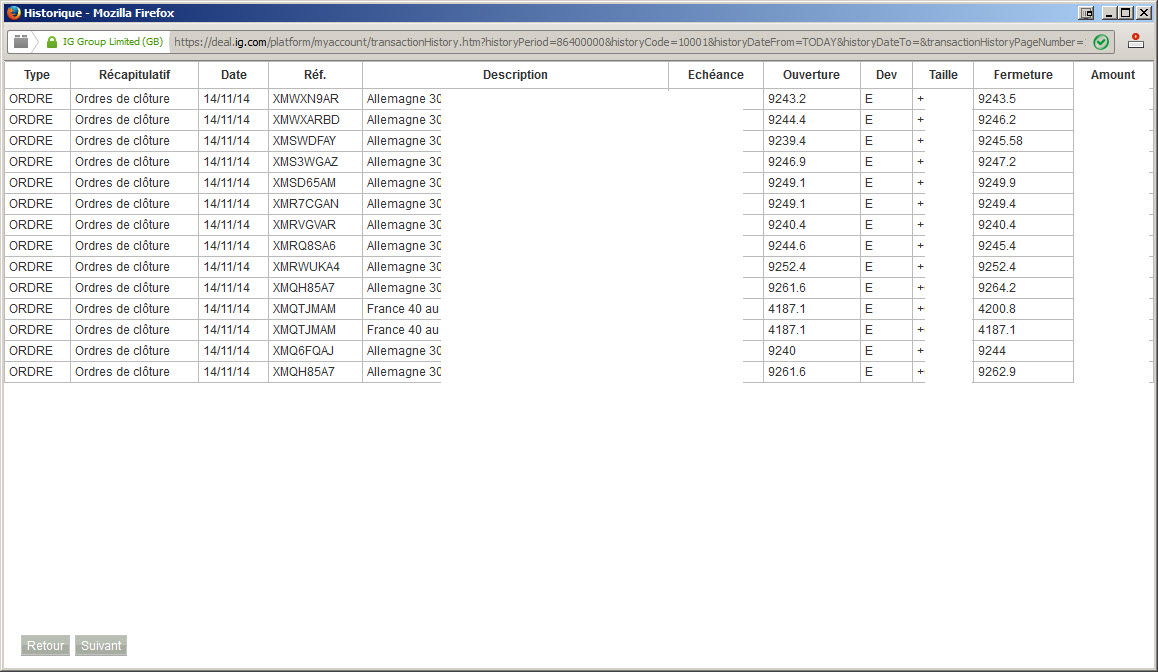
Task: Focus the transactionHistory URL field
Action: click(629, 42)
